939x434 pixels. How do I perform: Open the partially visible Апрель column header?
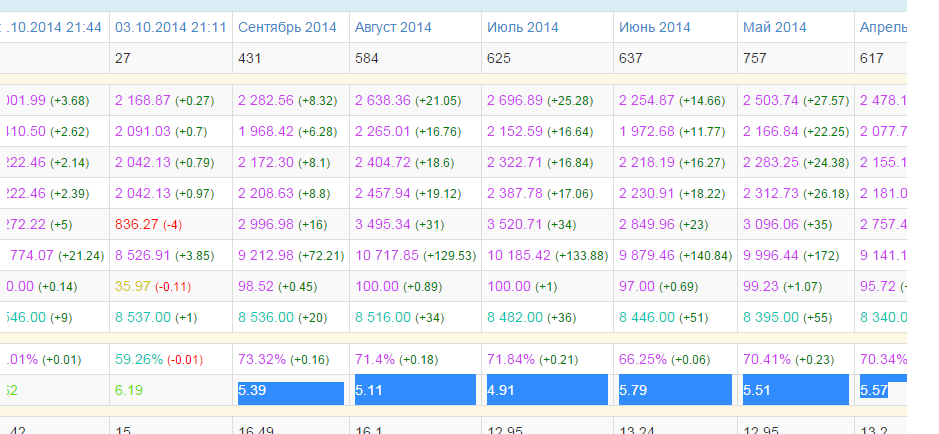coord(883,27)
